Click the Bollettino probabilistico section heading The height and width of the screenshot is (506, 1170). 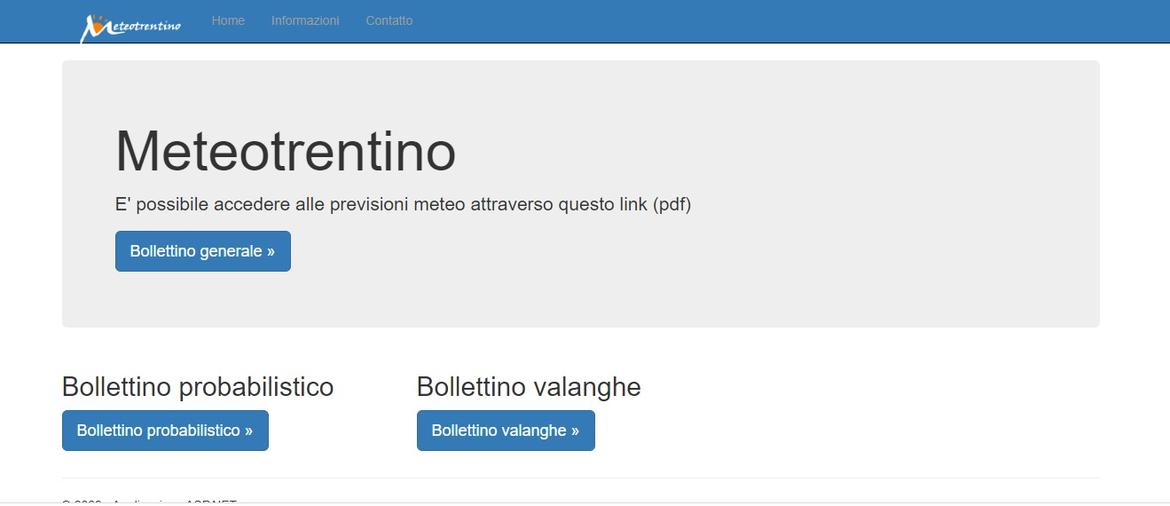[198, 387]
